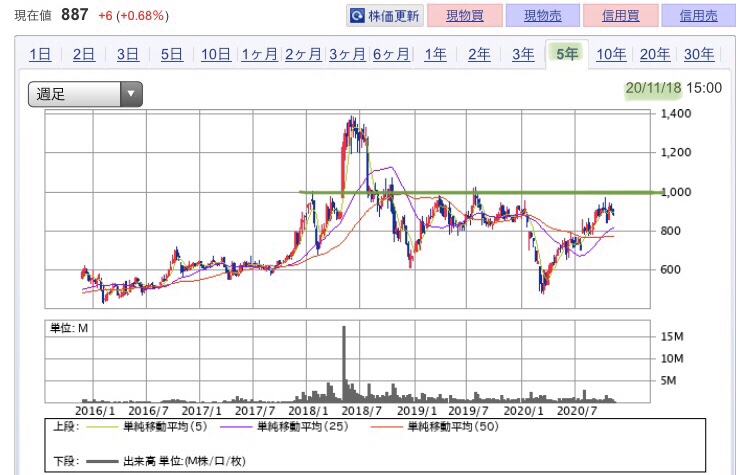Click the 15M volume axis label
The height and width of the screenshot is (475, 740).
pos(672,337)
